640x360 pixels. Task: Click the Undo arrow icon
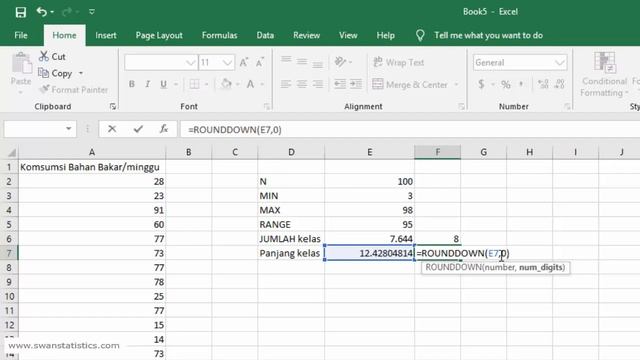tap(42, 12)
